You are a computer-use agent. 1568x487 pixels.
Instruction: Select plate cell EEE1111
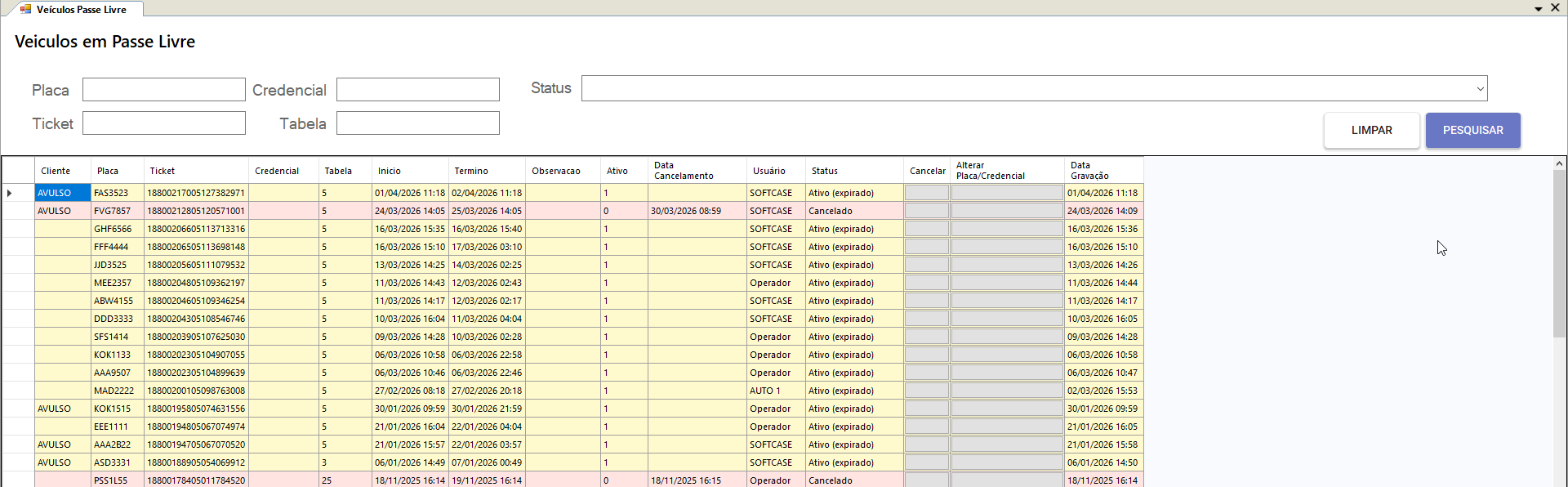click(118, 427)
